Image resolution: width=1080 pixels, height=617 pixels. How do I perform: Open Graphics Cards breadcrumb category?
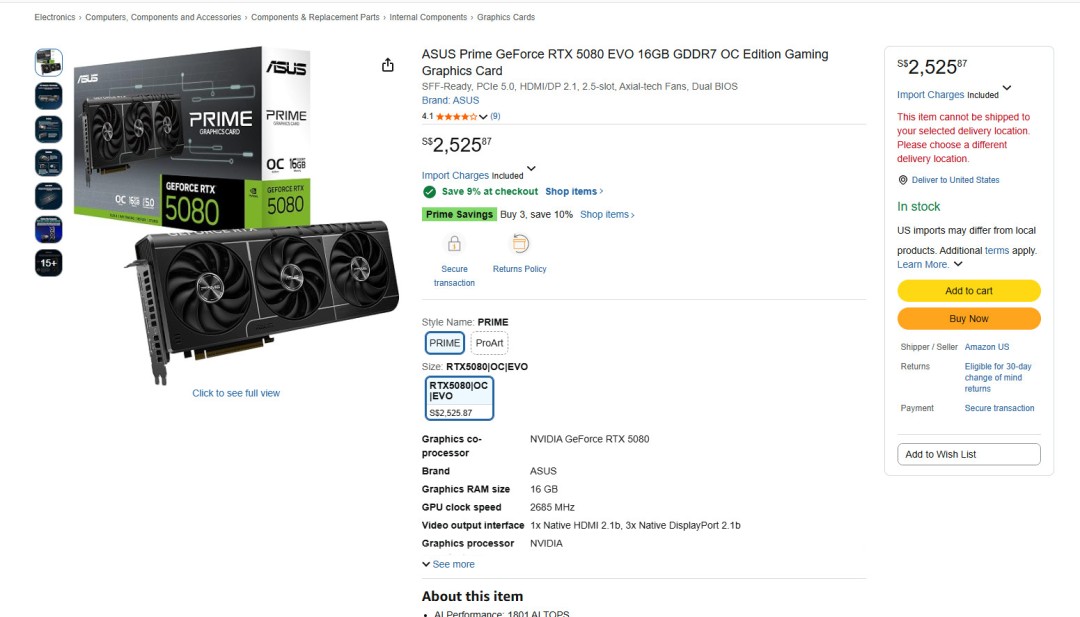(x=506, y=17)
